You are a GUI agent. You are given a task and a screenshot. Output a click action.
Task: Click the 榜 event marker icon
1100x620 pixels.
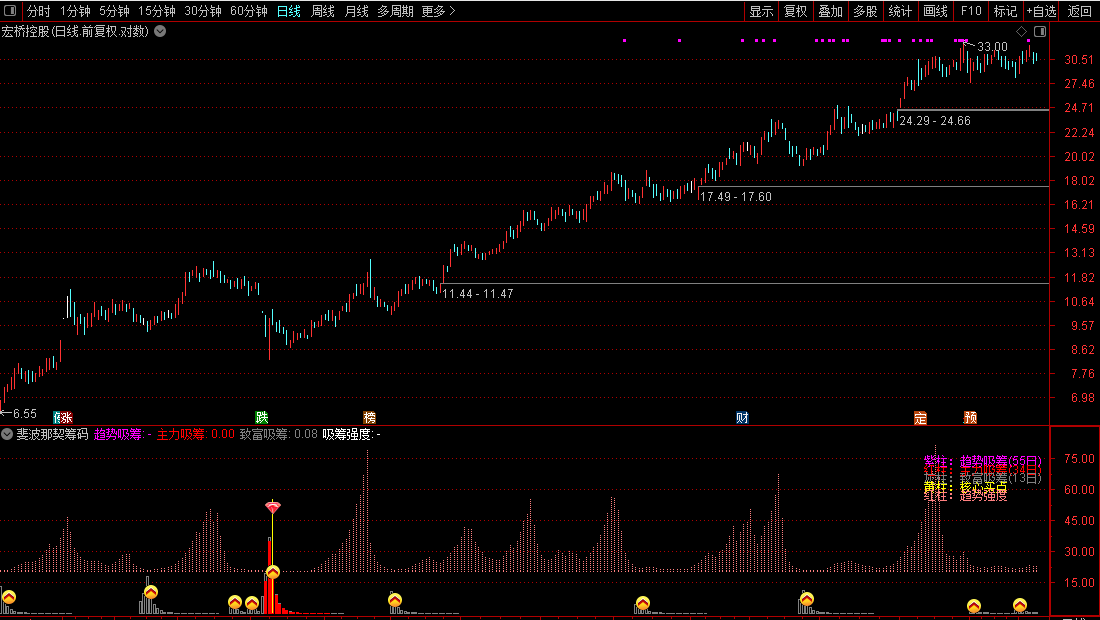coord(370,418)
